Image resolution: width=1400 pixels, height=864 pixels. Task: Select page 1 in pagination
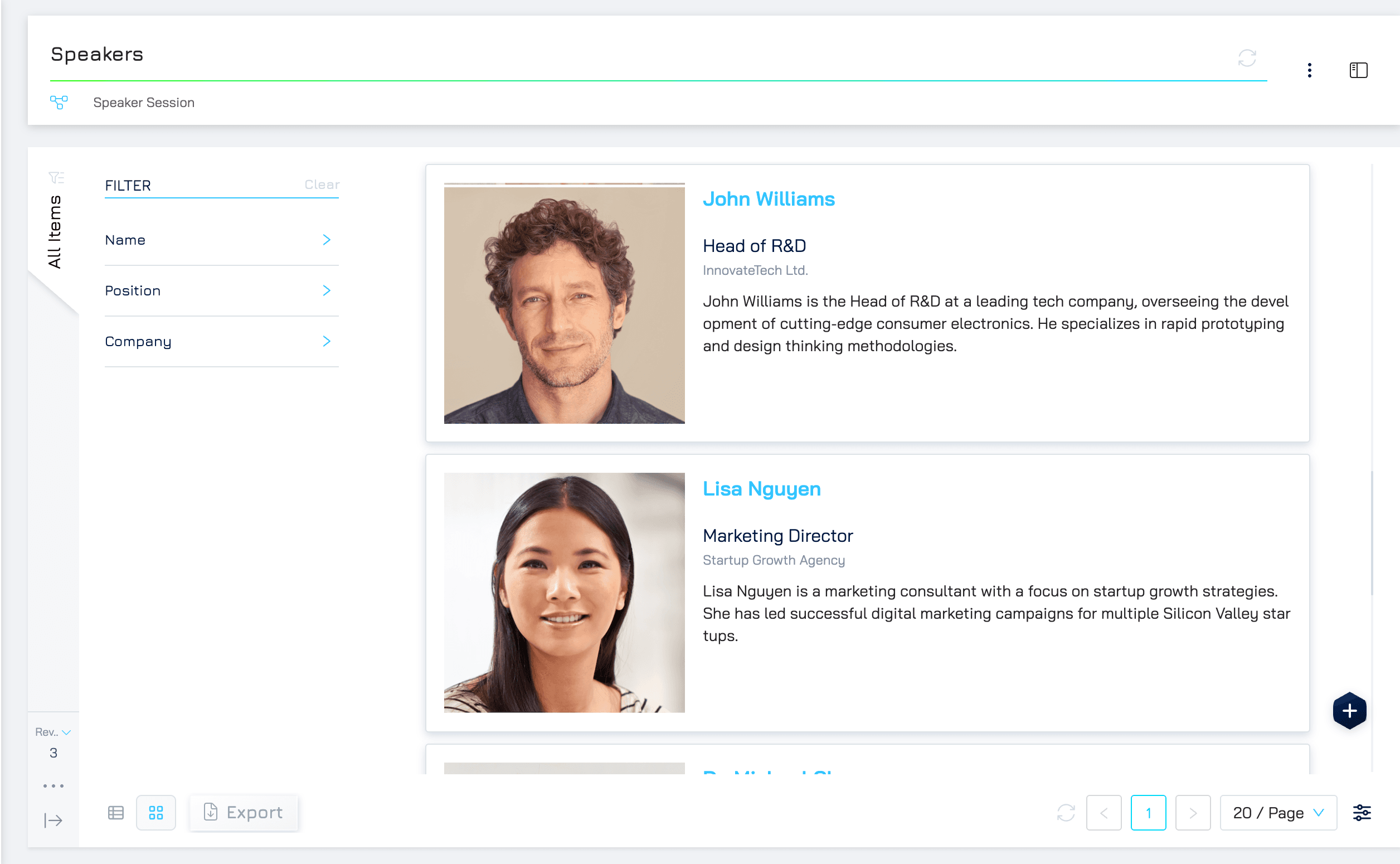tap(1148, 813)
